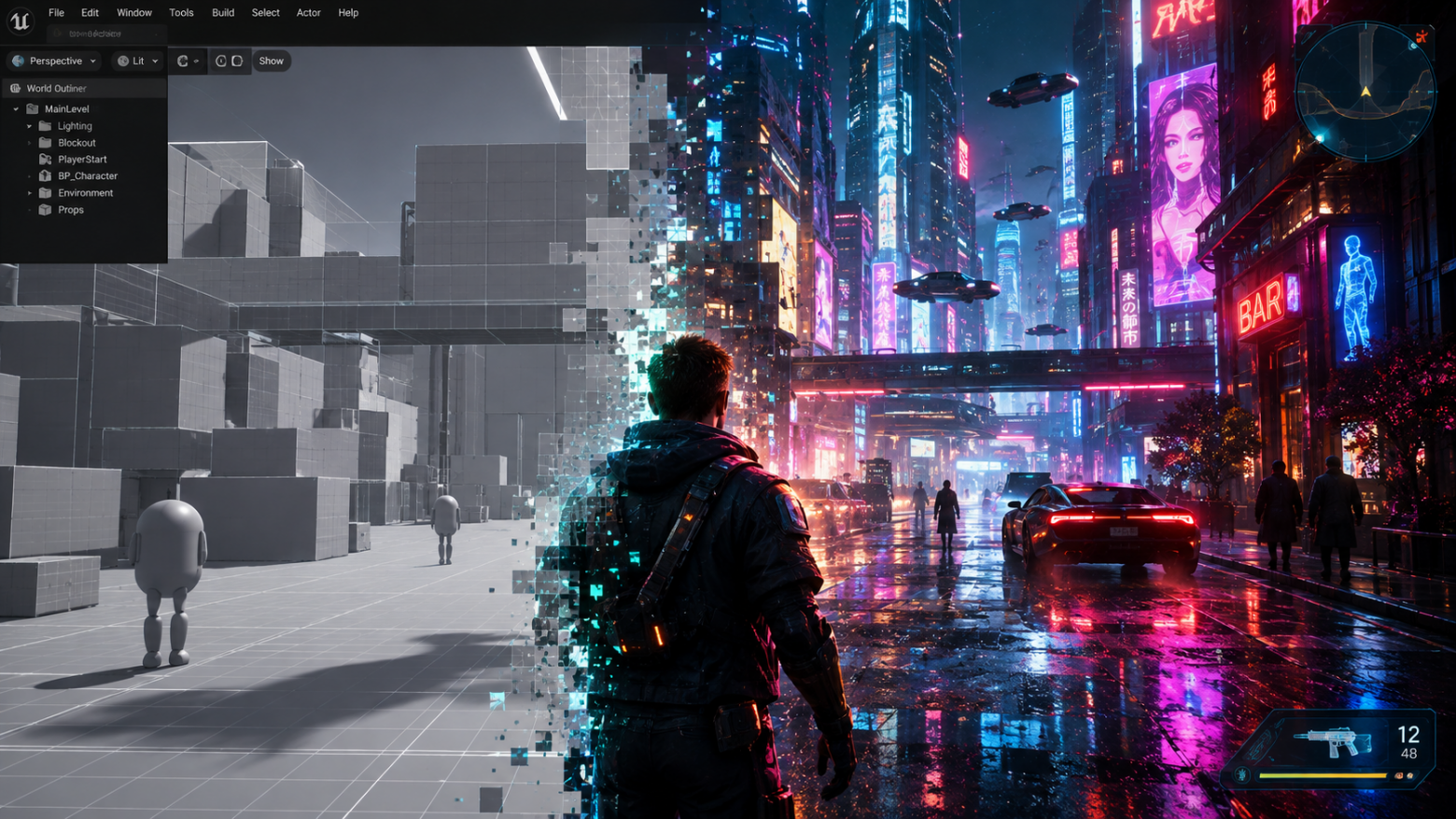Click the BP_Character blueprint icon
The height and width of the screenshot is (819, 1456).
[x=45, y=176]
